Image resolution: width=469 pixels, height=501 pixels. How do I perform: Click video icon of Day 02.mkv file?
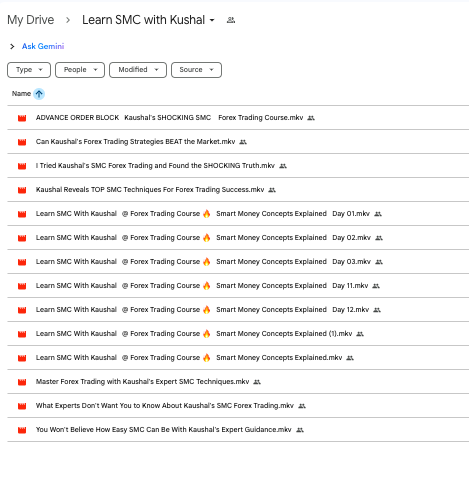coord(22,238)
